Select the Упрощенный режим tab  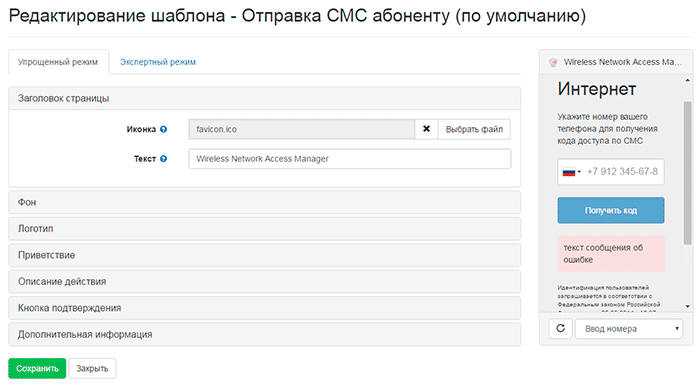click(58, 62)
